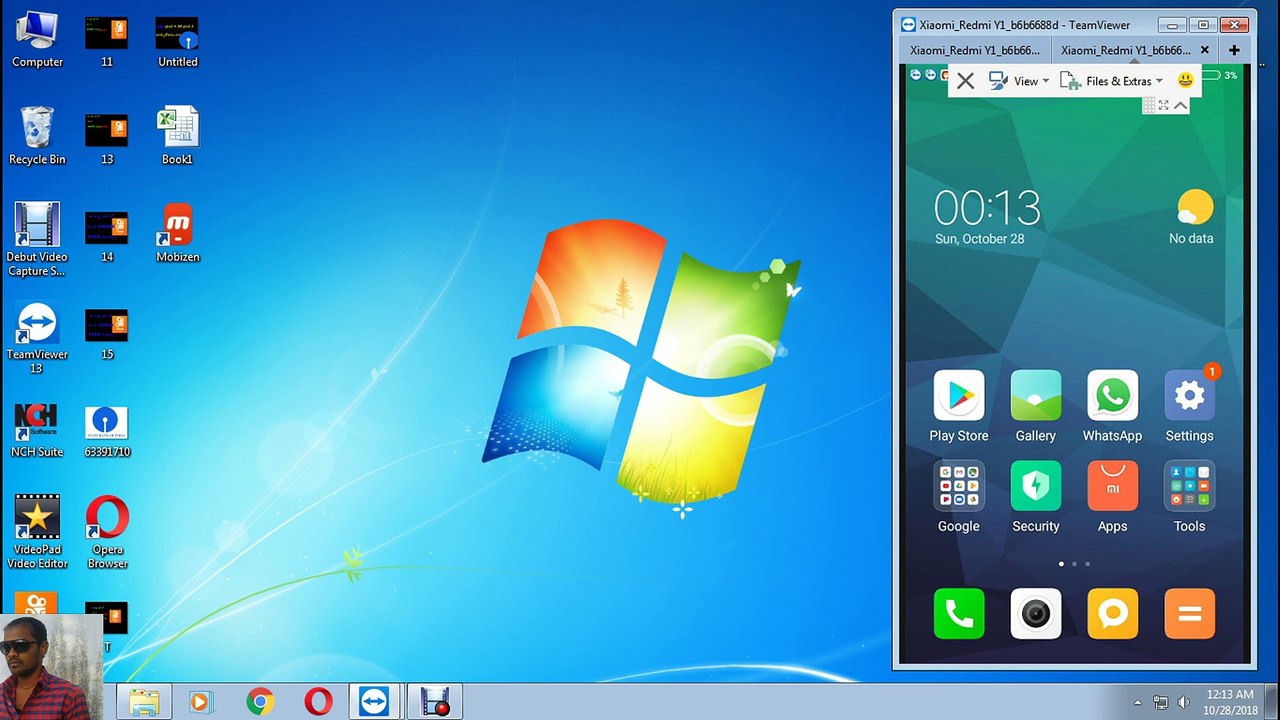
Task: Select the TeamViewer 13 desktop shortcut
Action: [37, 339]
